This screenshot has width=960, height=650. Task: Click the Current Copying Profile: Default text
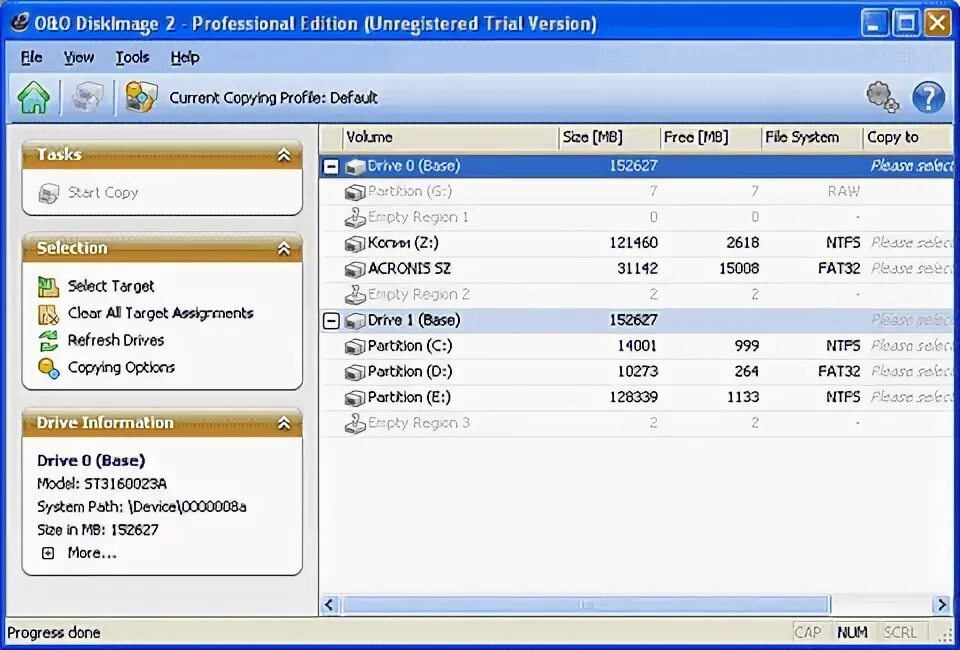click(273, 98)
